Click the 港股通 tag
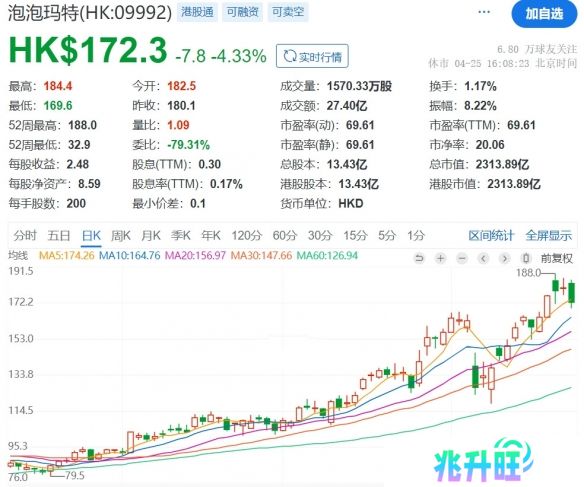 click(197, 12)
